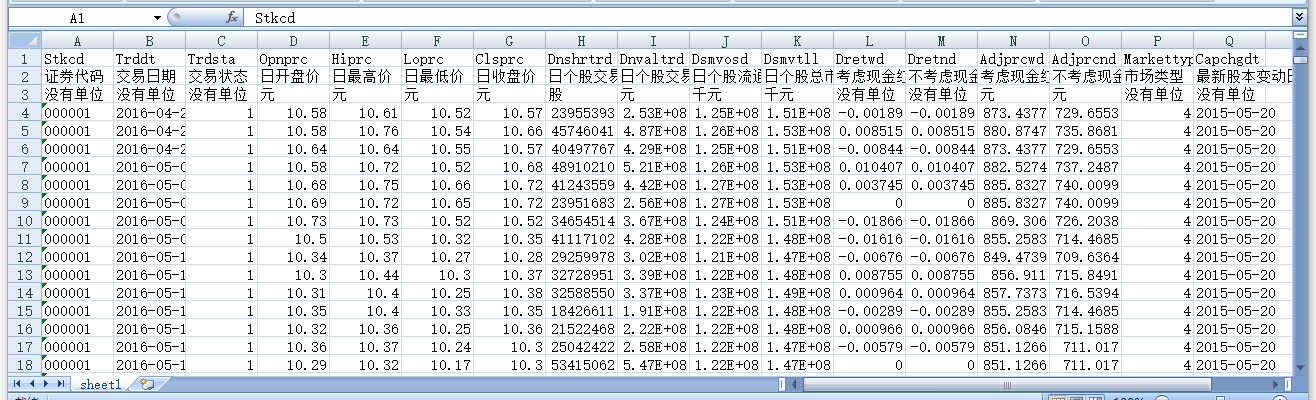Screen dimensions: 1316x400
Task: Click the cell 市场类型
Action: click(1157, 76)
